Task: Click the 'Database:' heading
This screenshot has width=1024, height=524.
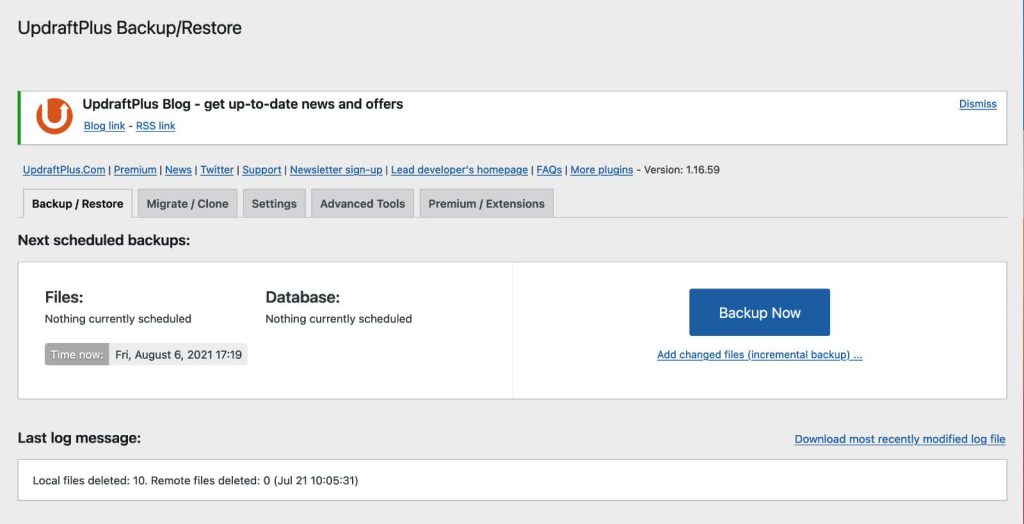Action: pyautogui.click(x=303, y=297)
